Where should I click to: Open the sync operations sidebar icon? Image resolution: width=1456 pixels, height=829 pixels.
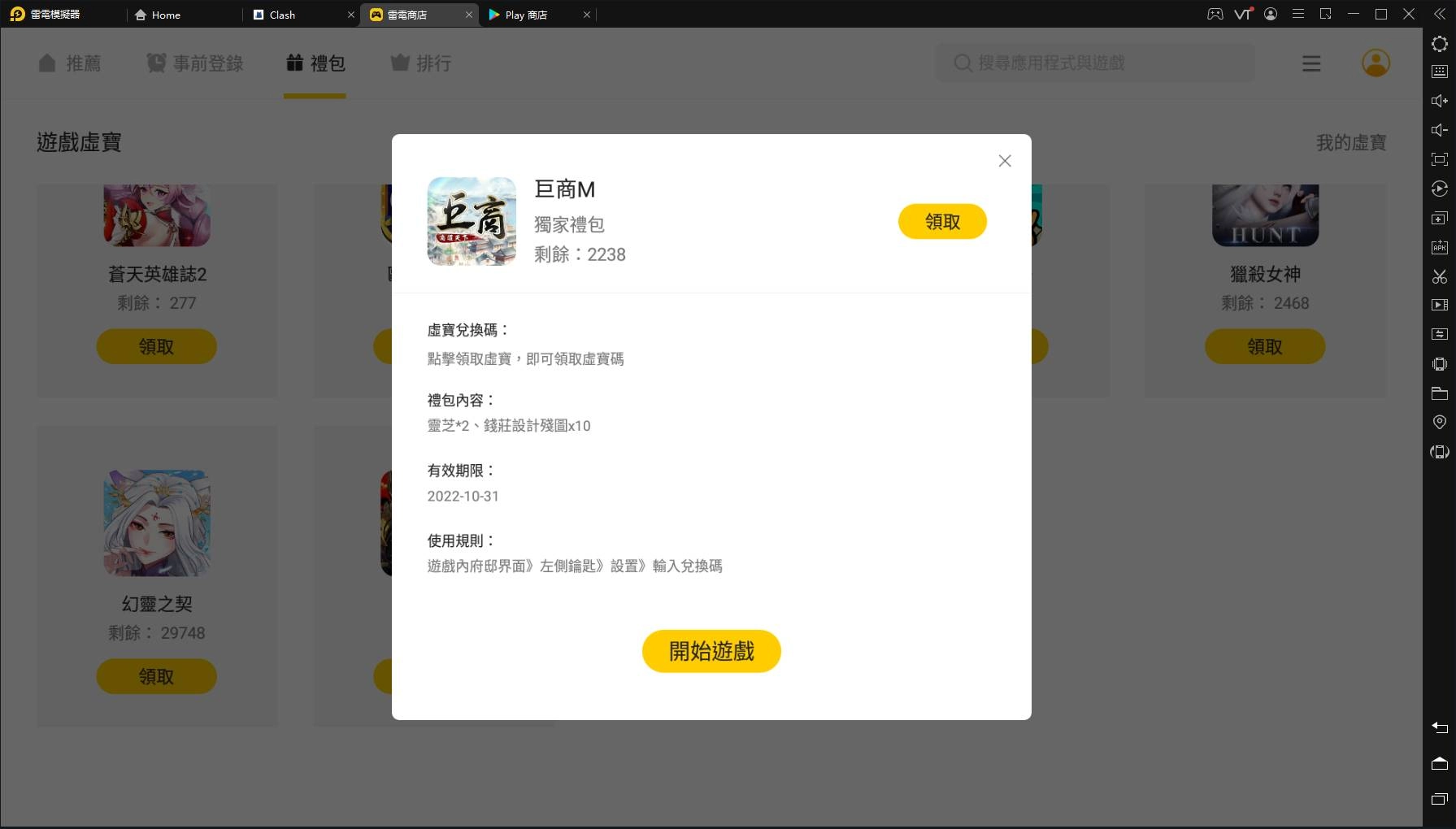tap(1439, 334)
